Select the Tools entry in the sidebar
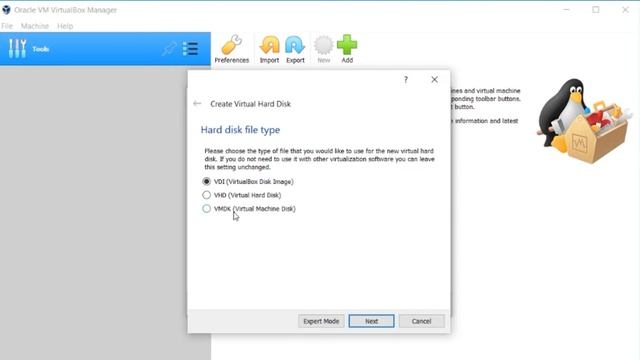This screenshot has width=640, height=360. 105,49
